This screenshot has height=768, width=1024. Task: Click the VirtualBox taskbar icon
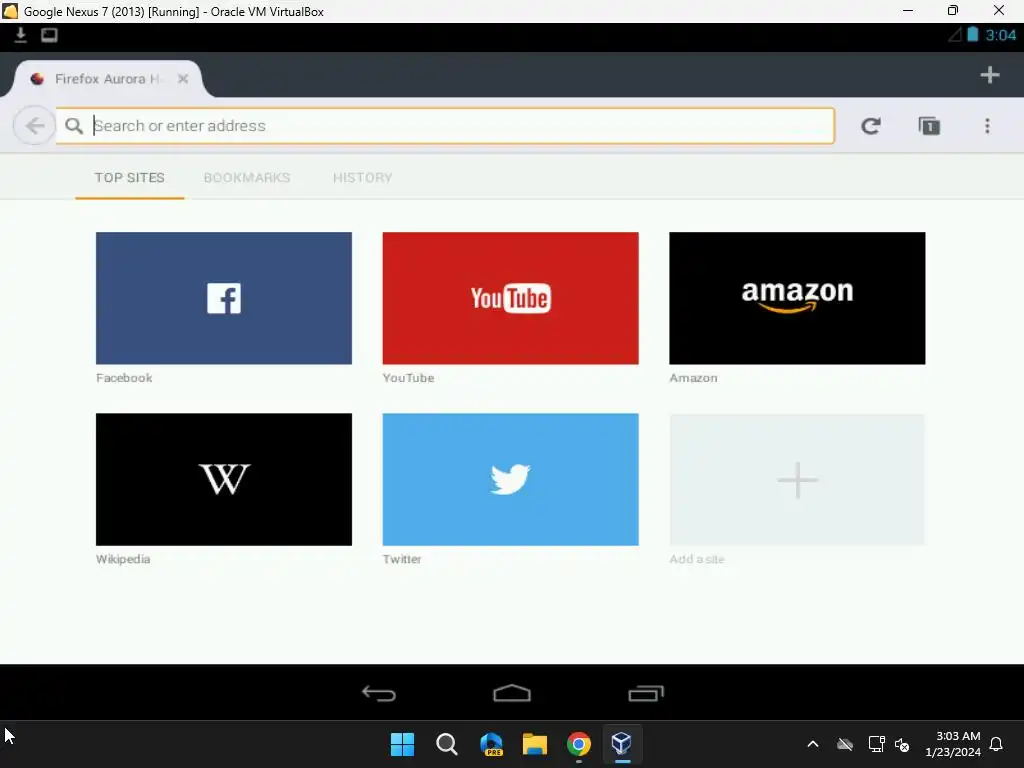622,744
